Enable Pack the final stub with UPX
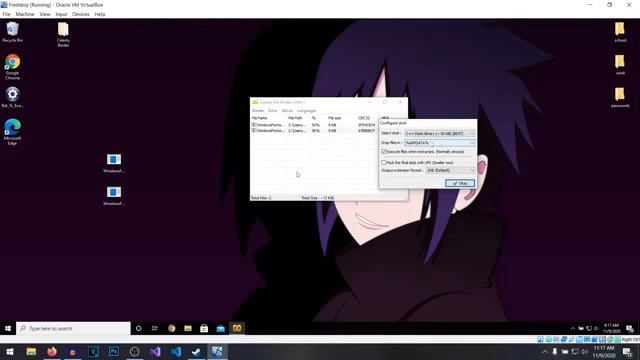 tap(384, 162)
